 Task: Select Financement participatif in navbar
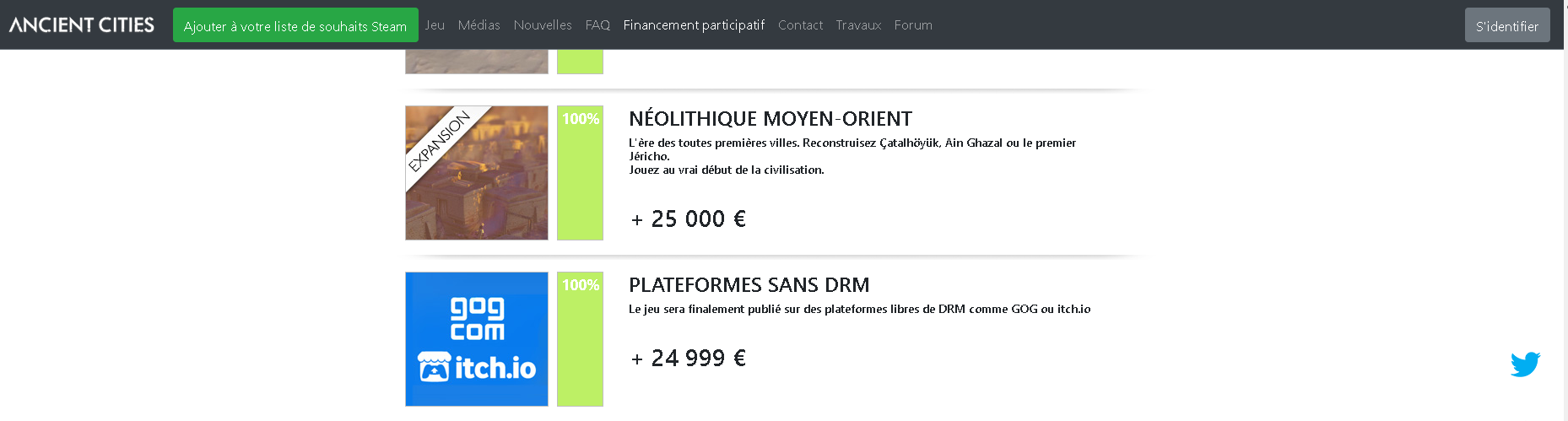[x=694, y=25]
